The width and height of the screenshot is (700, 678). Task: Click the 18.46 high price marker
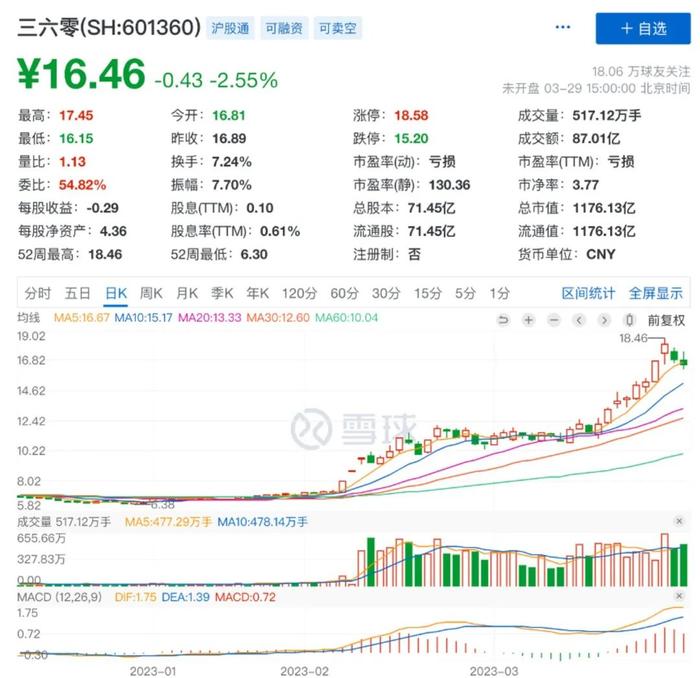click(x=633, y=338)
